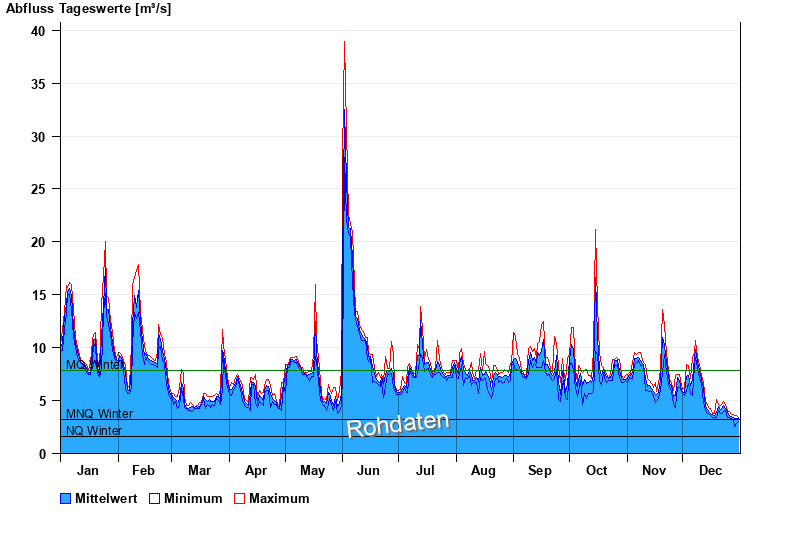Select the Jun month axis label

369,470
